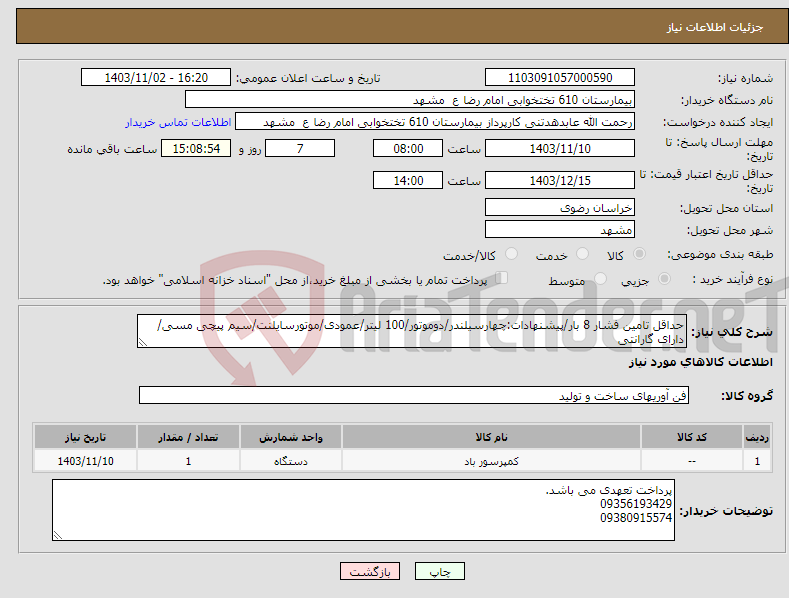Click the goods group field فن آوریهای ساخت

(414, 396)
